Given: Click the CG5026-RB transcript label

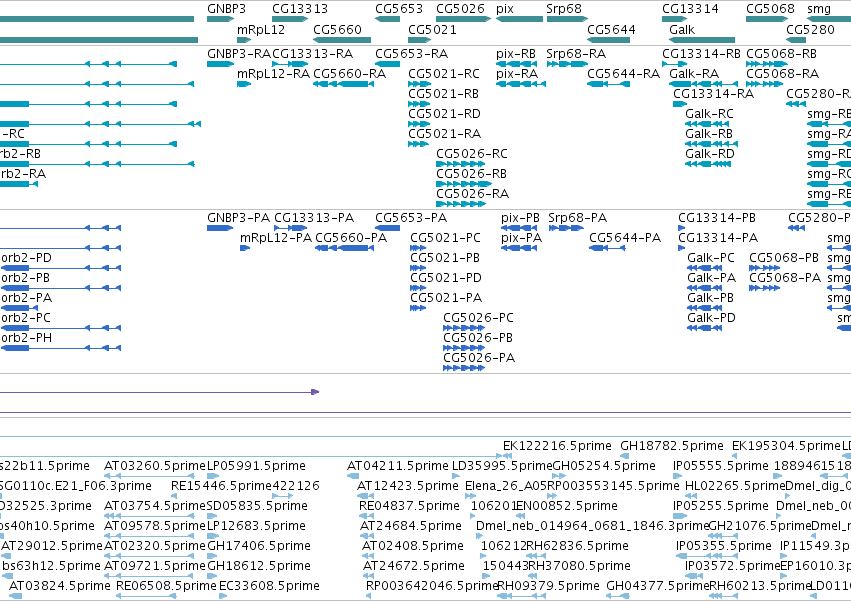Looking at the screenshot, I should coord(472,174).
